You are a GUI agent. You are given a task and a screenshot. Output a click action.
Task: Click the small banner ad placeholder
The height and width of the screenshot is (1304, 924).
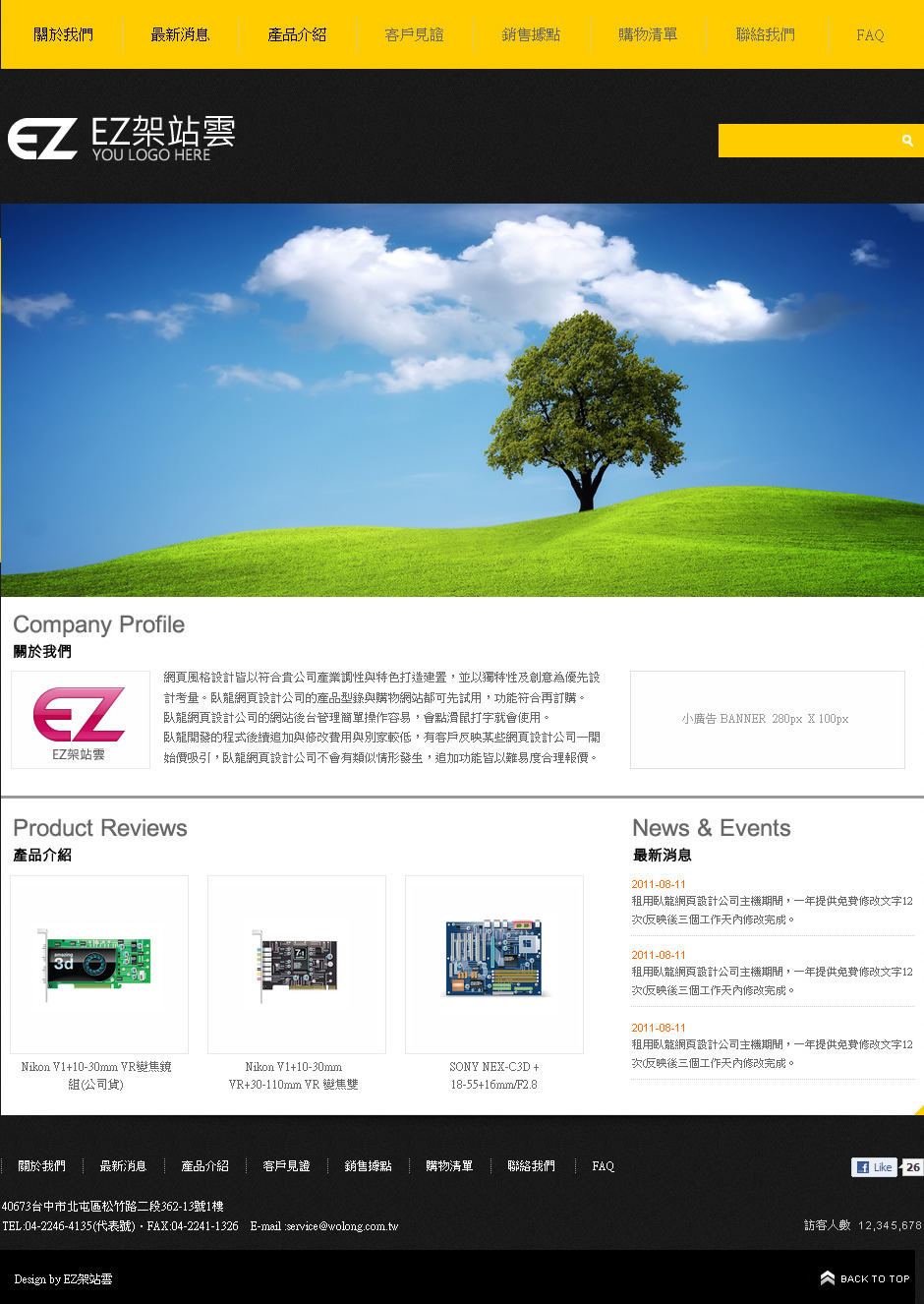pyautogui.click(x=767, y=719)
